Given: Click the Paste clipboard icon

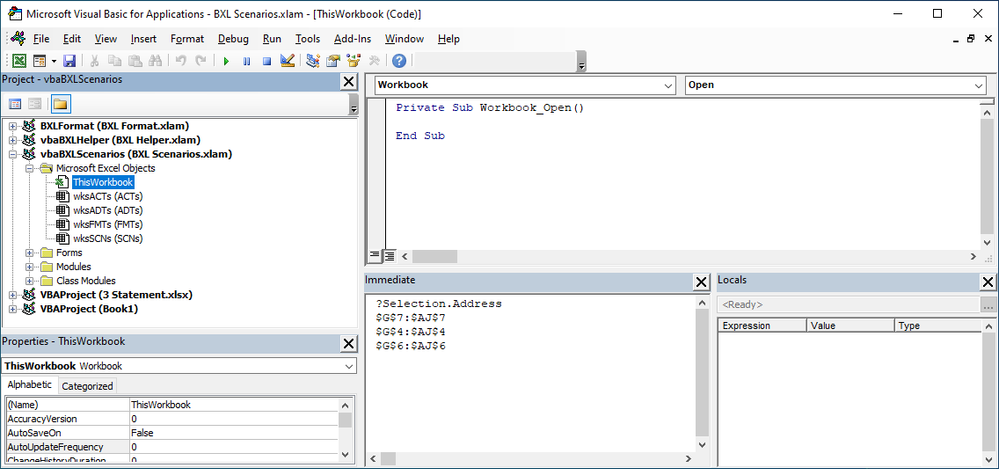Looking at the screenshot, I should 134,61.
